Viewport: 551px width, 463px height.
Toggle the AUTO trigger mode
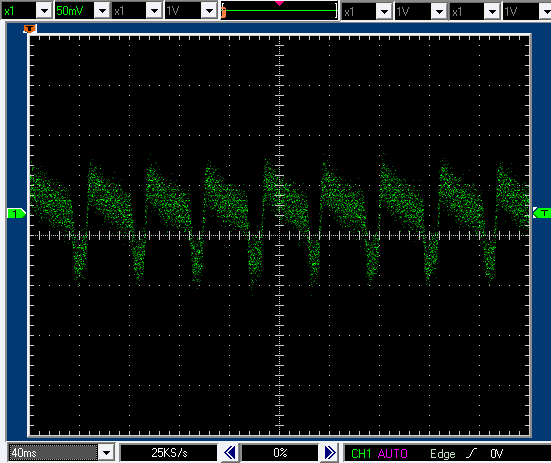tap(393, 454)
